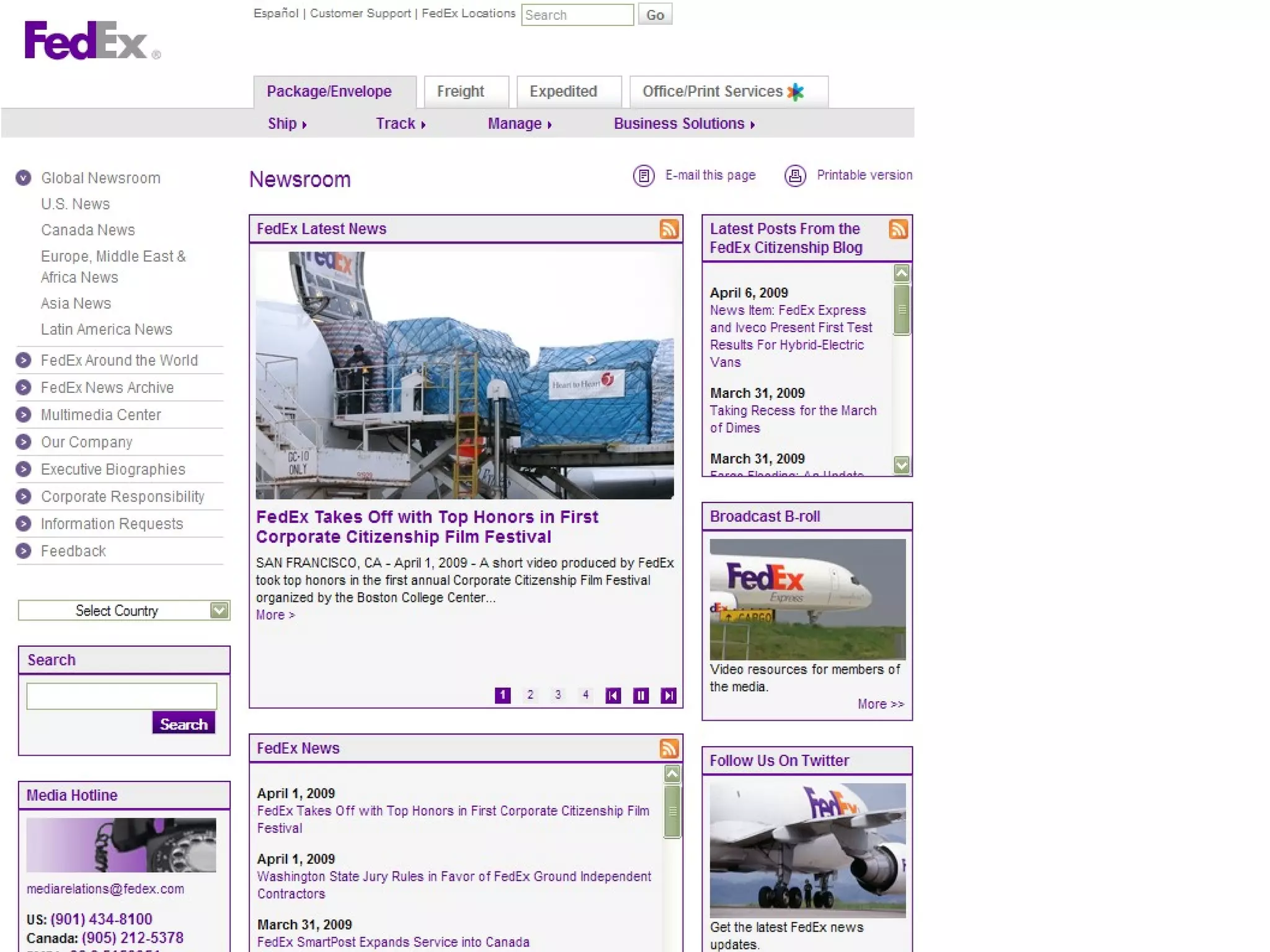This screenshot has width=1270, height=952.
Task: Click the FedEx Citizenship Blog RSS icon
Action: tap(898, 229)
